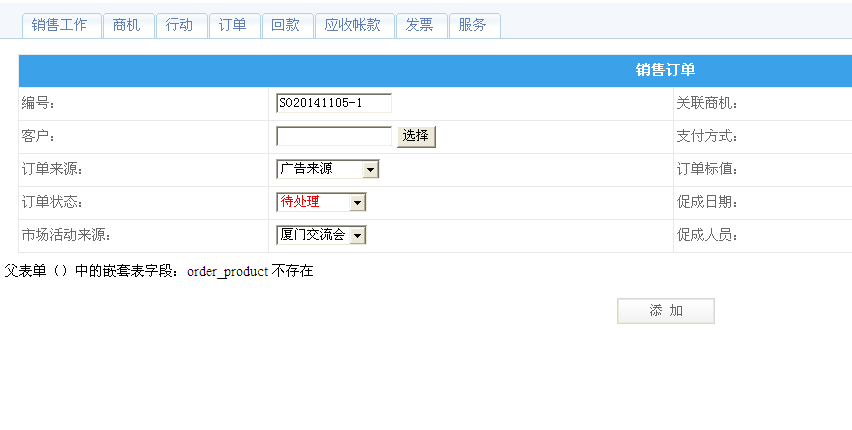852x430 pixels.
Task: Click the 编号: label
Action: (x=38, y=103)
